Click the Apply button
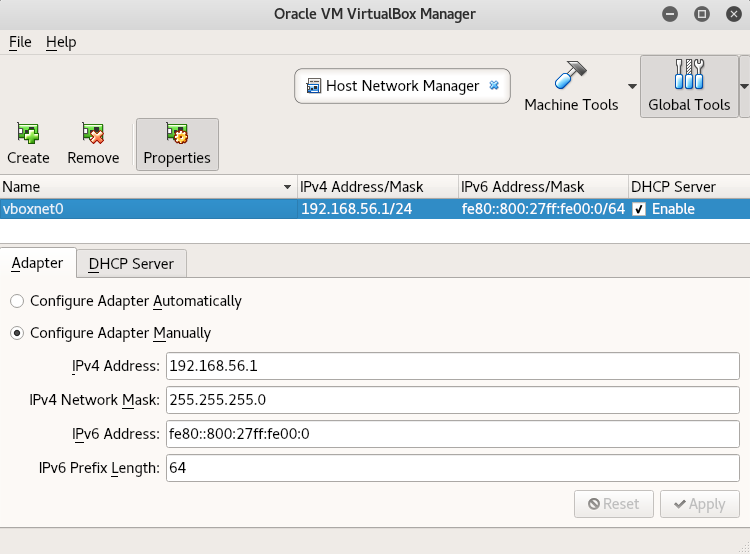 pyautogui.click(x=700, y=504)
